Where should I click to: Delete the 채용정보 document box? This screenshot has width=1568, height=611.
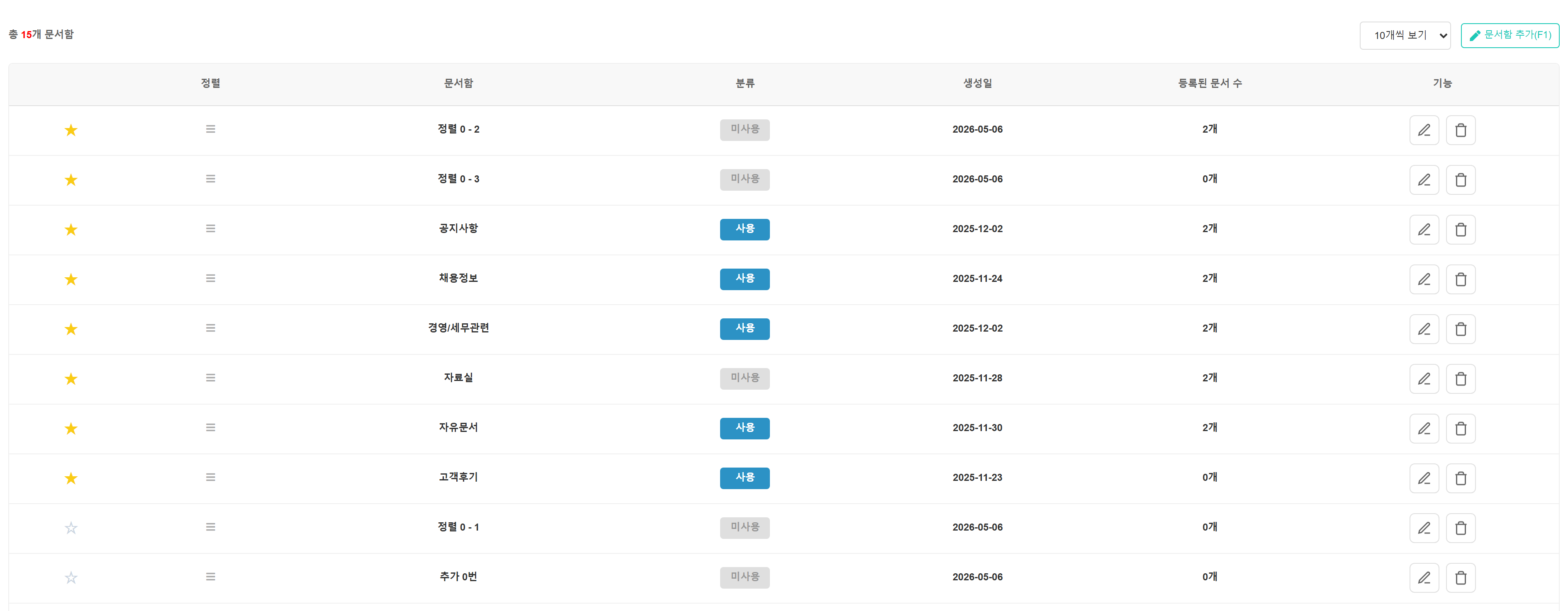click(1460, 280)
